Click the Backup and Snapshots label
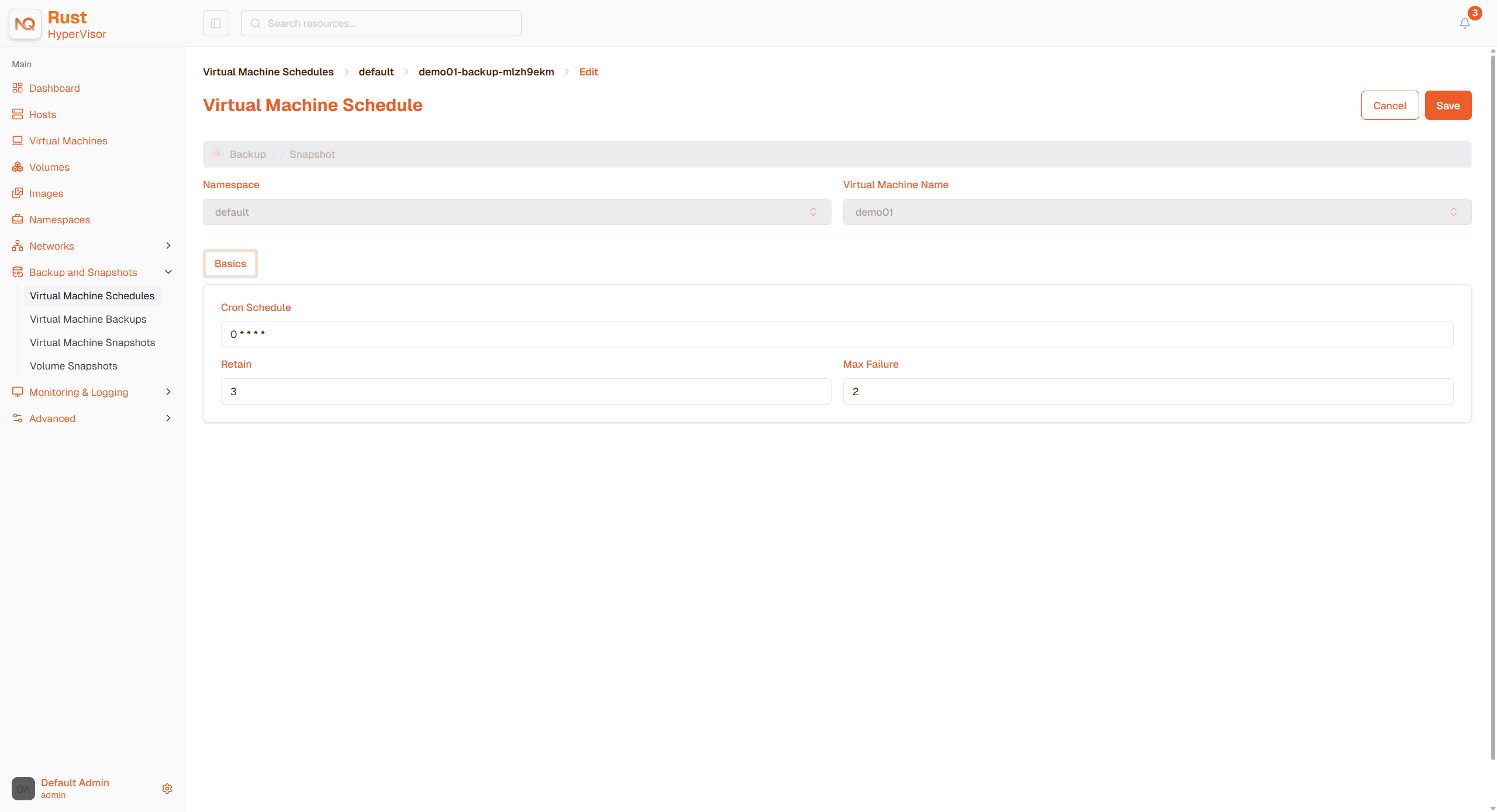The image size is (1497, 812). click(x=83, y=272)
